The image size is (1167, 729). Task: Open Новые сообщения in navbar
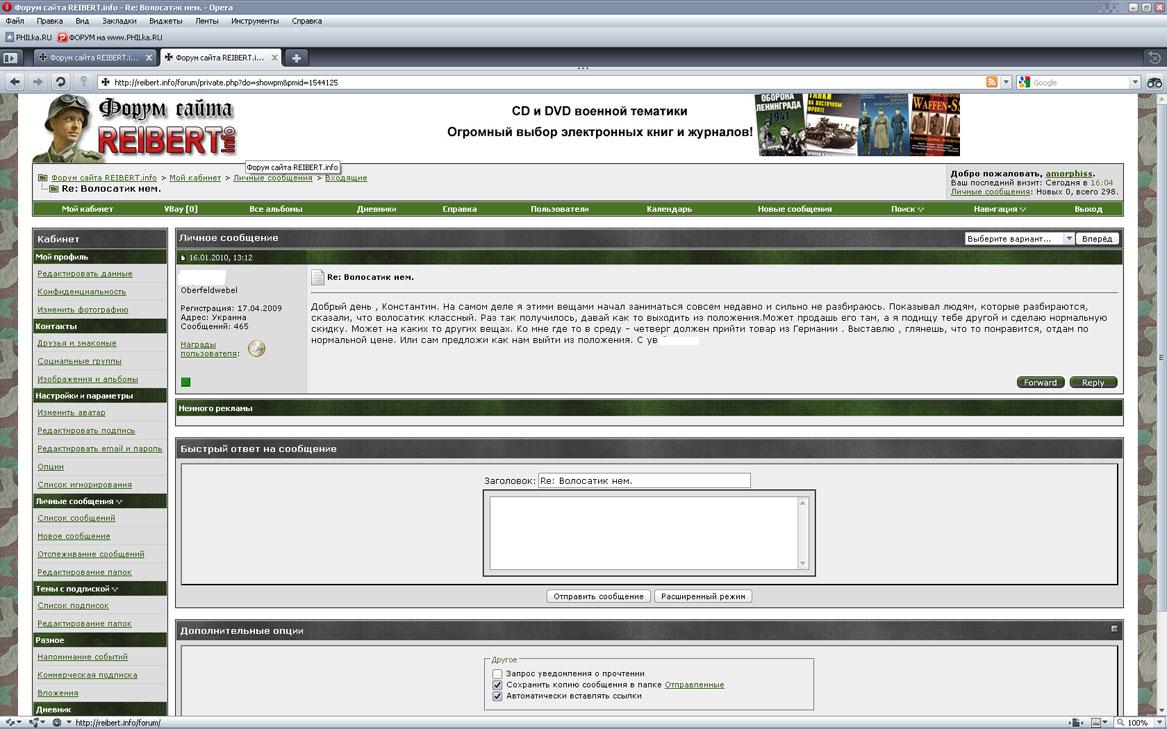tap(794, 209)
